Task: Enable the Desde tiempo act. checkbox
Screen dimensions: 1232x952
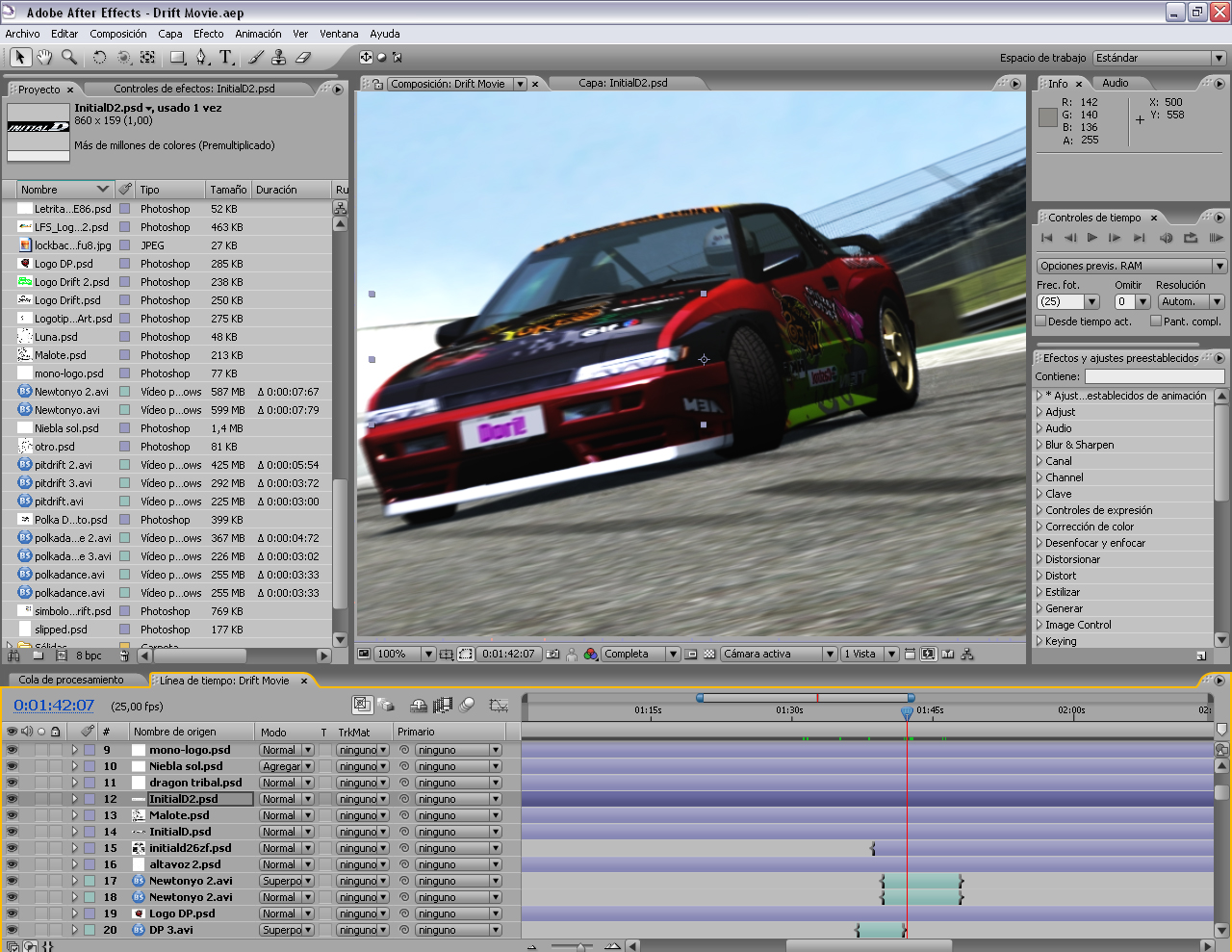Action: (x=1040, y=322)
